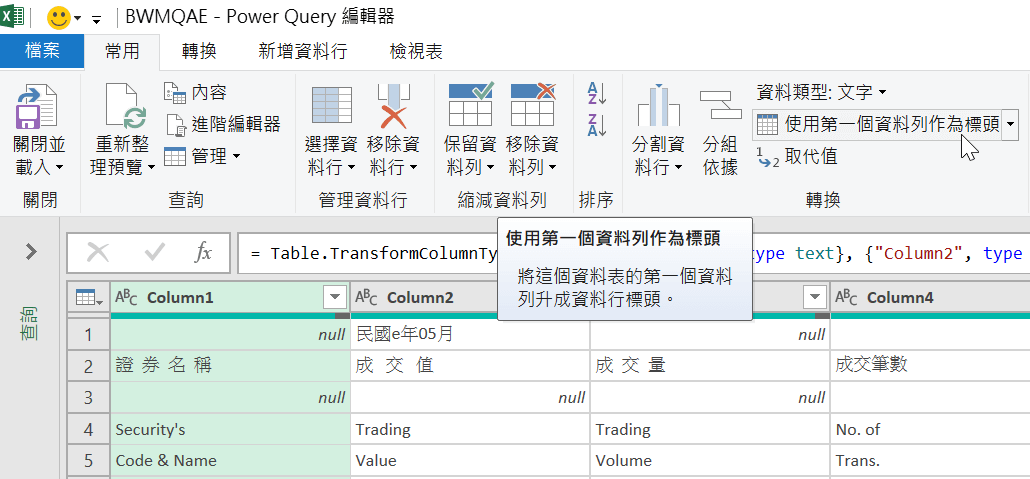The image size is (1030, 479).
Task: Select the Column1 header
Action: (x=230, y=298)
